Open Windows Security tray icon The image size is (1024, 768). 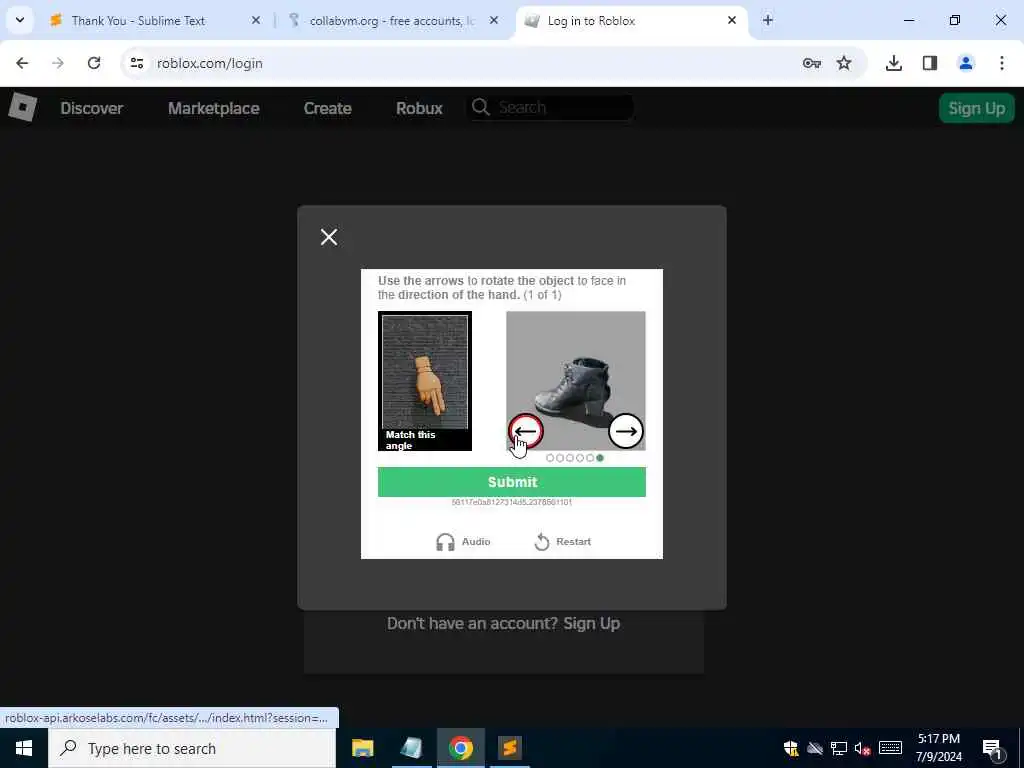pos(791,748)
